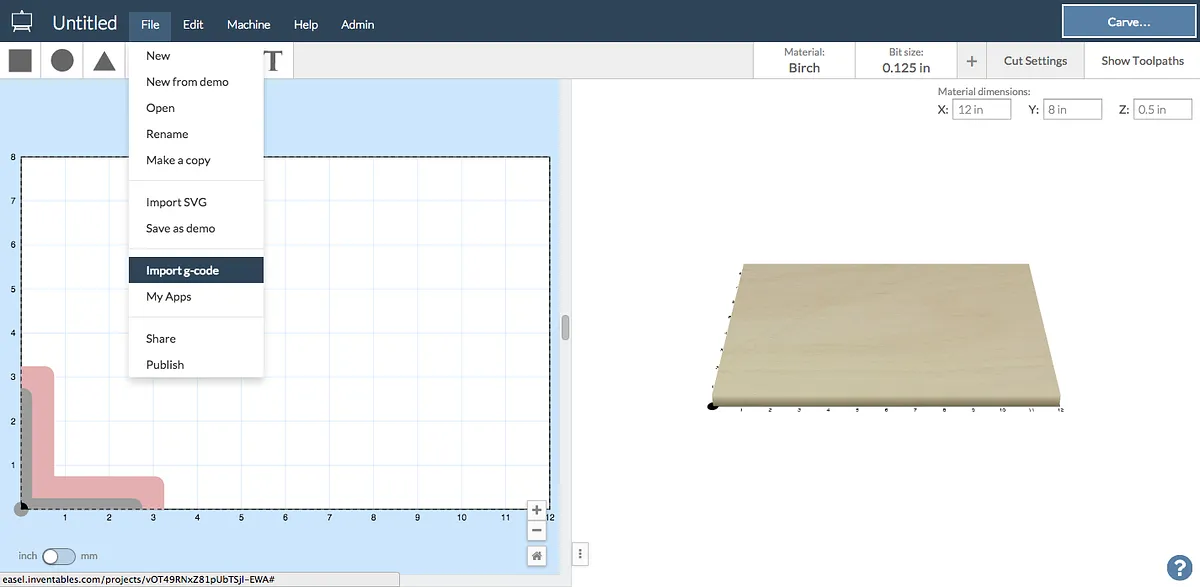1200x587 pixels.
Task: Select the Text tool
Action: (x=272, y=61)
